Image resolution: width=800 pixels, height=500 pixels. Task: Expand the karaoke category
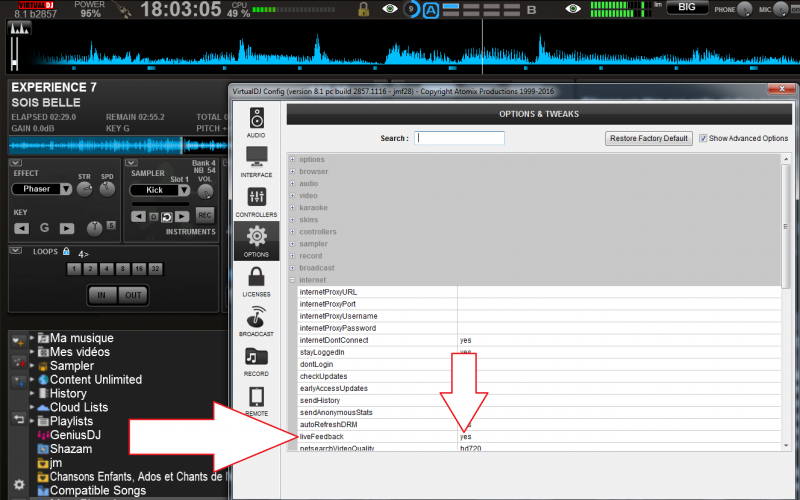coord(292,208)
